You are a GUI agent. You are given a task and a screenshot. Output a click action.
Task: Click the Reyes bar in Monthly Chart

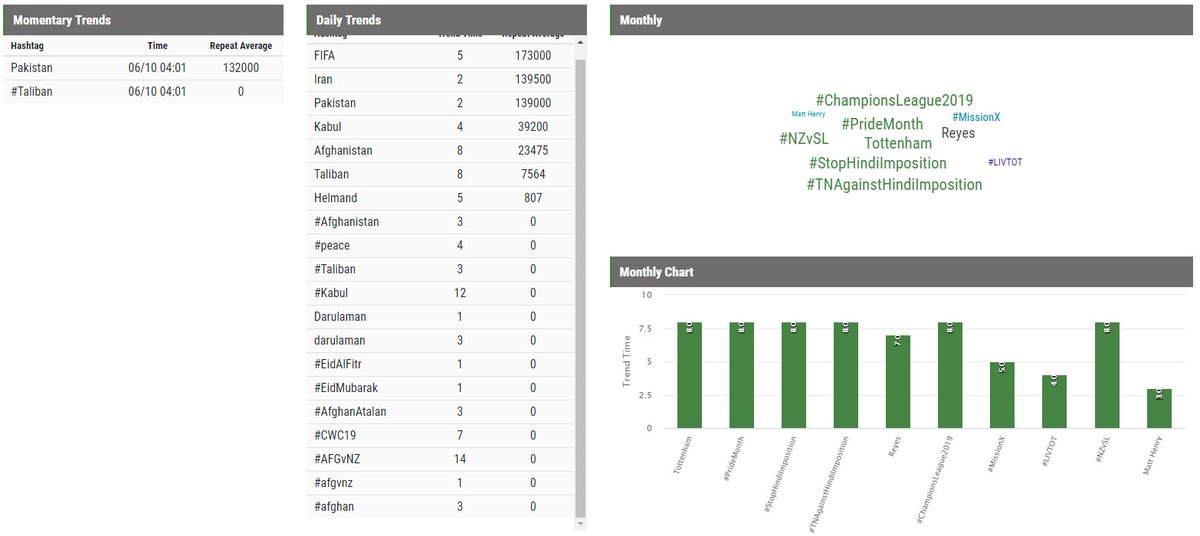(x=898, y=382)
